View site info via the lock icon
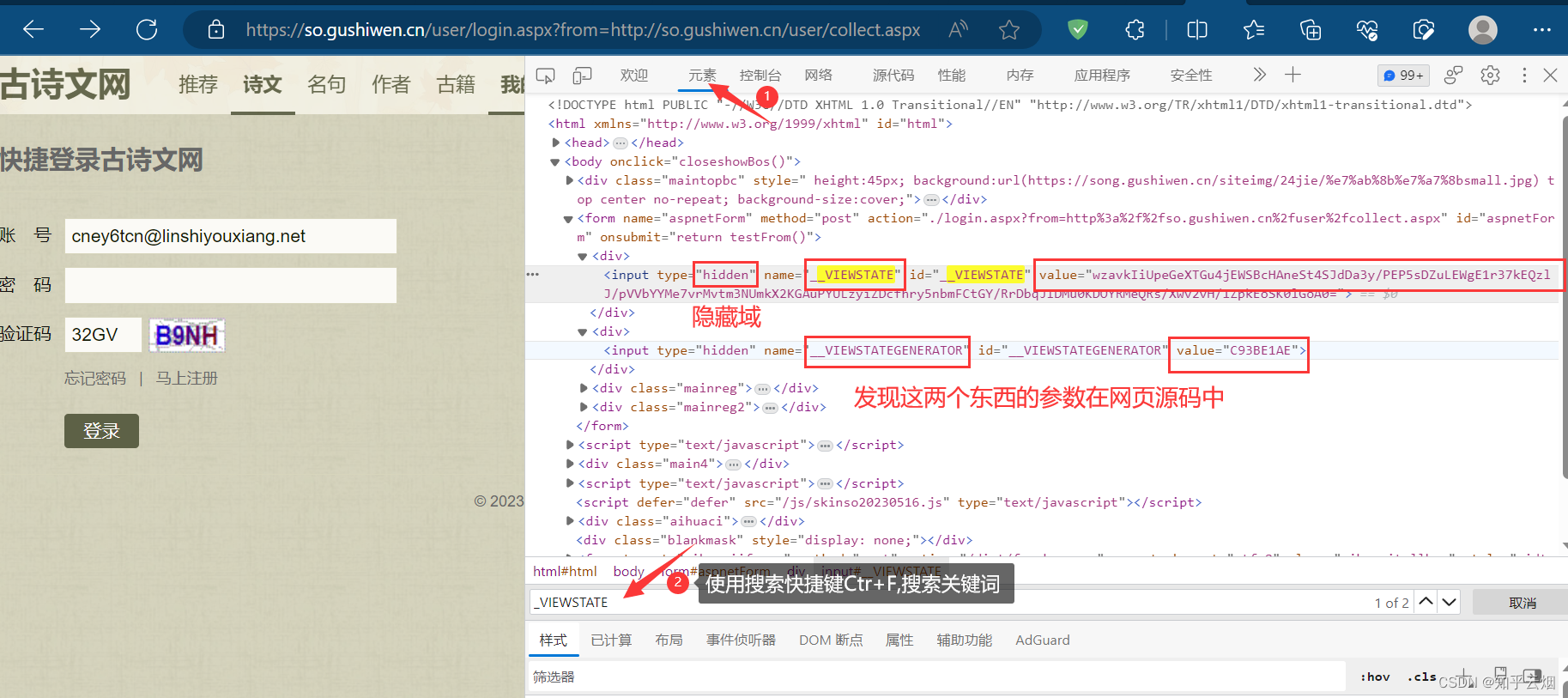This screenshot has height=698, width=1568. (216, 30)
